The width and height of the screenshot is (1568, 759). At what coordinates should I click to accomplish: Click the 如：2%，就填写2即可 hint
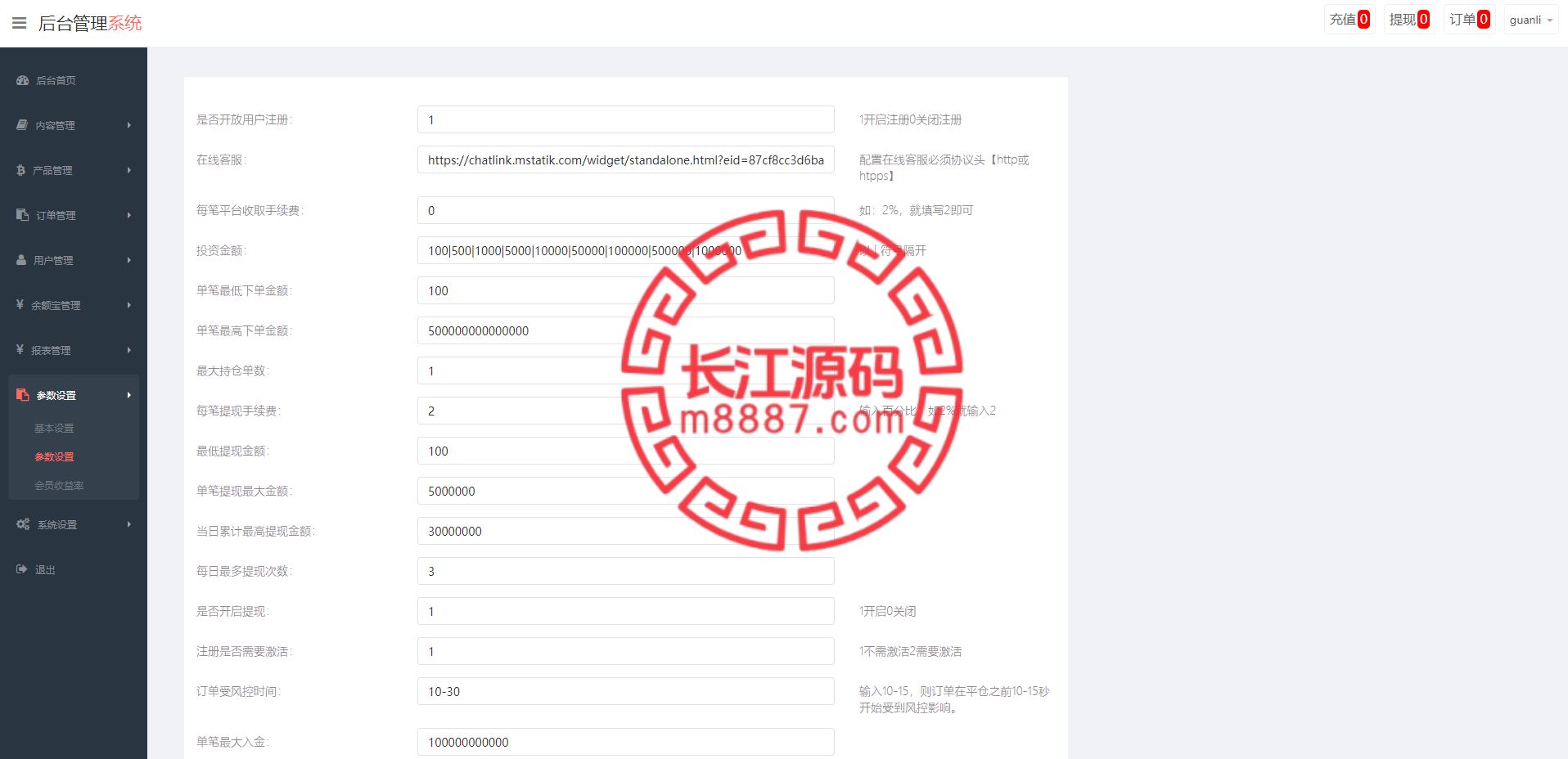pyautogui.click(x=916, y=210)
